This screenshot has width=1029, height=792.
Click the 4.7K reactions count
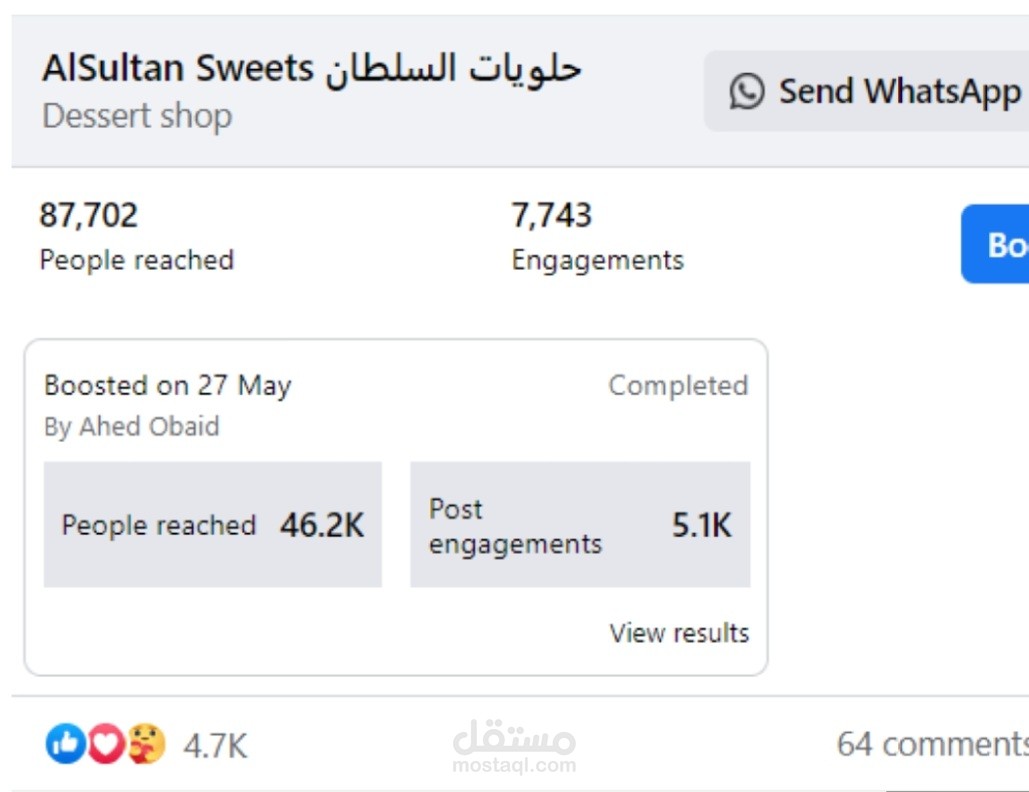(x=215, y=746)
